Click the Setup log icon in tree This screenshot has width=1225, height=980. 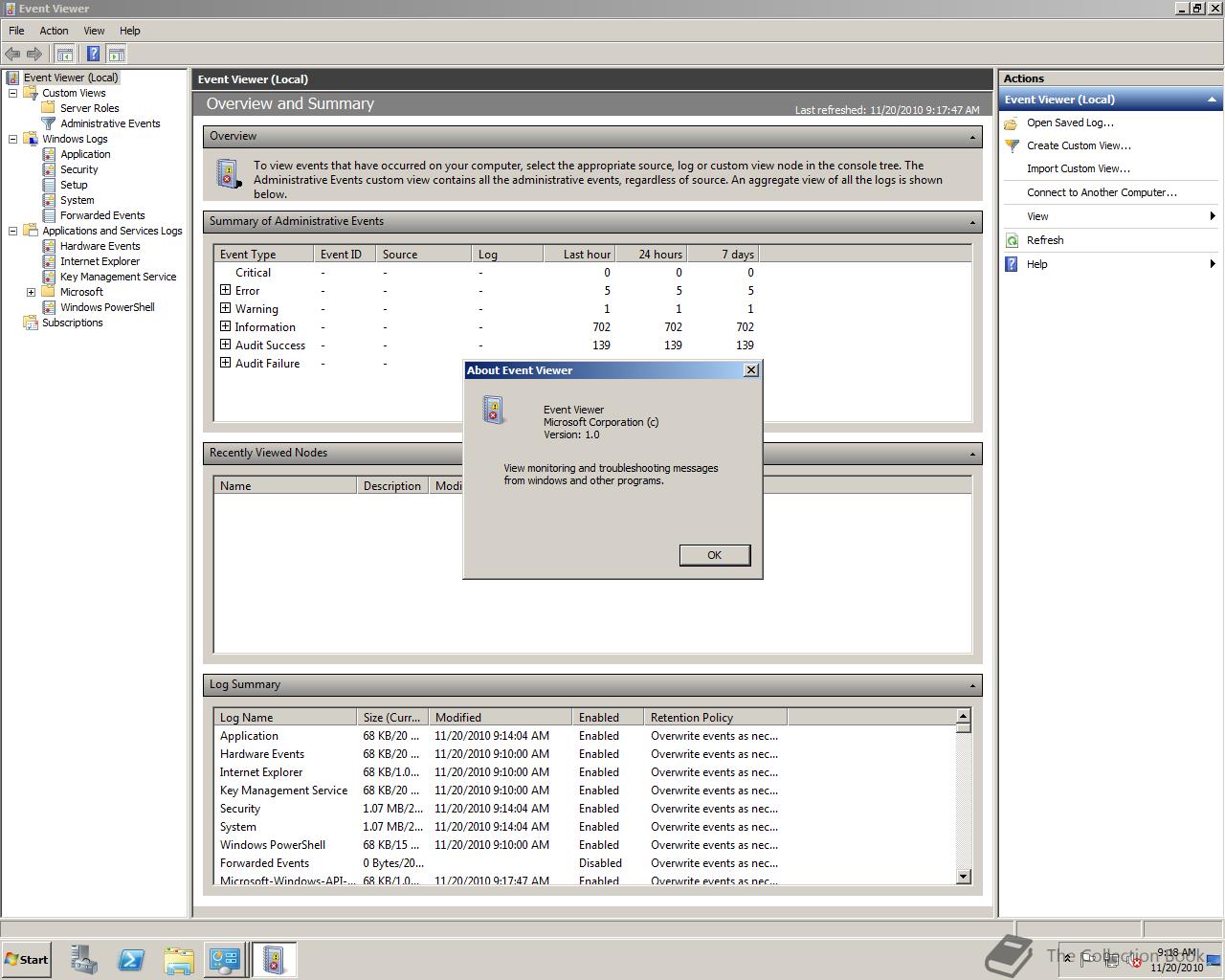pos(49,185)
